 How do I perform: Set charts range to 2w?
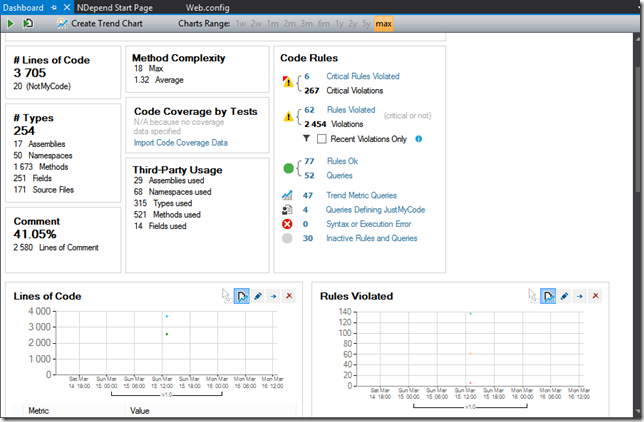(x=256, y=24)
